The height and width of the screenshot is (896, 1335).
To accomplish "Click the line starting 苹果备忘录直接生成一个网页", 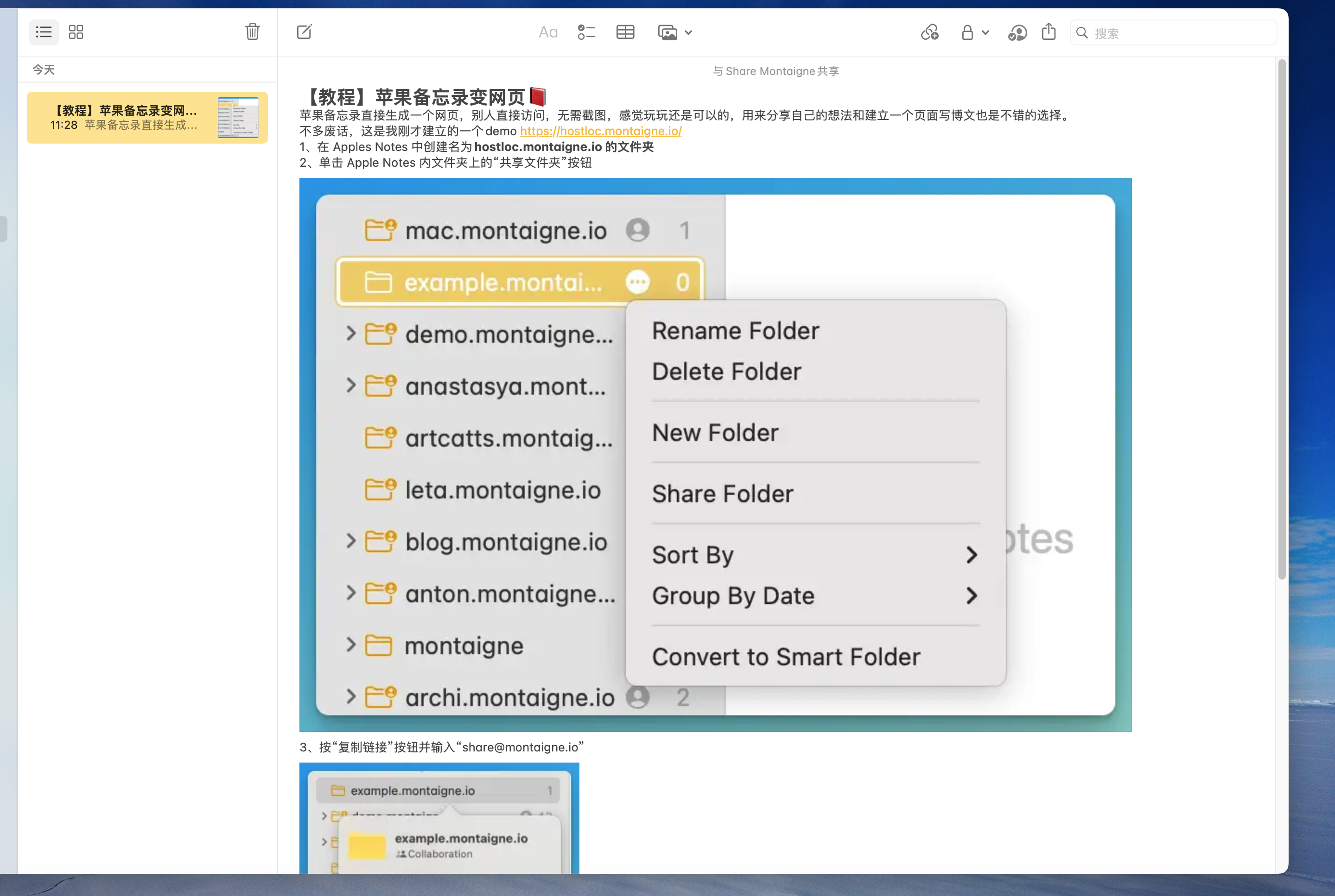I will coord(686,115).
